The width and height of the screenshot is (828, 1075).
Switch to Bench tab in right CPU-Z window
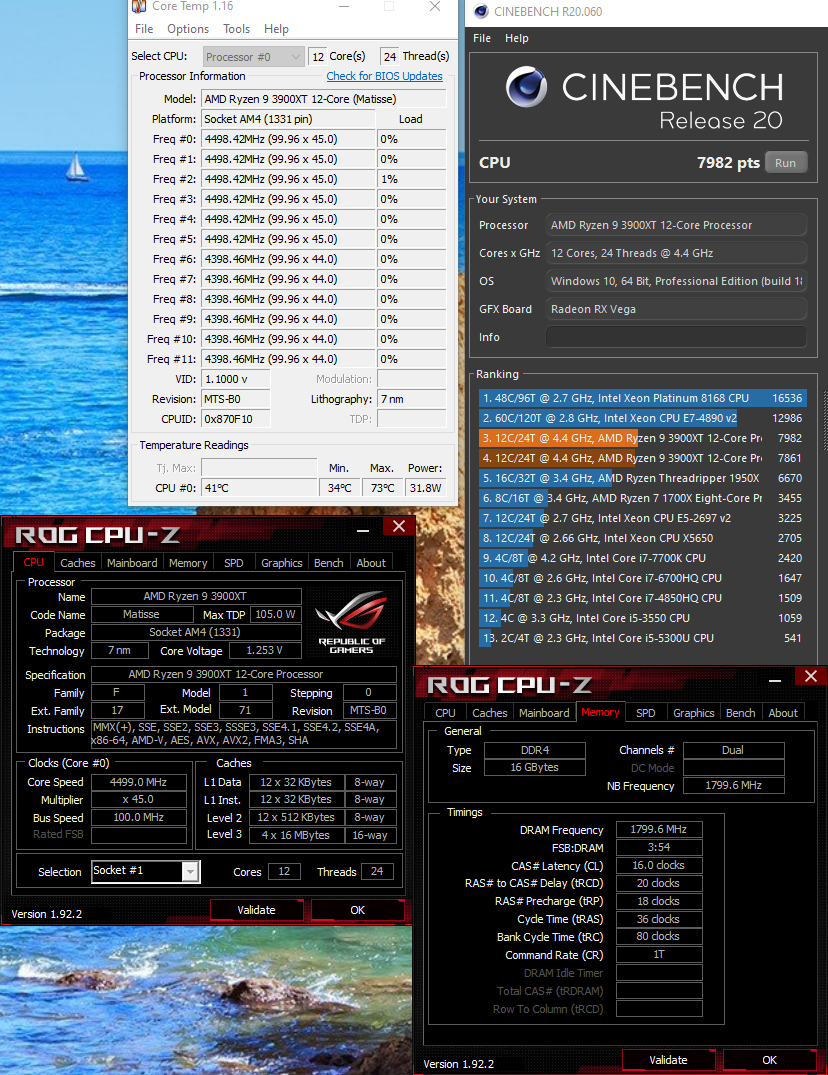pos(741,713)
